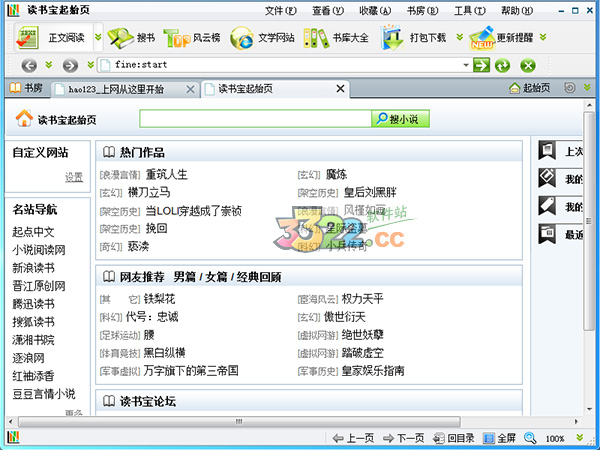
Task: Expand the 更新提醒 dropdown arrow
Action: click(x=543, y=37)
